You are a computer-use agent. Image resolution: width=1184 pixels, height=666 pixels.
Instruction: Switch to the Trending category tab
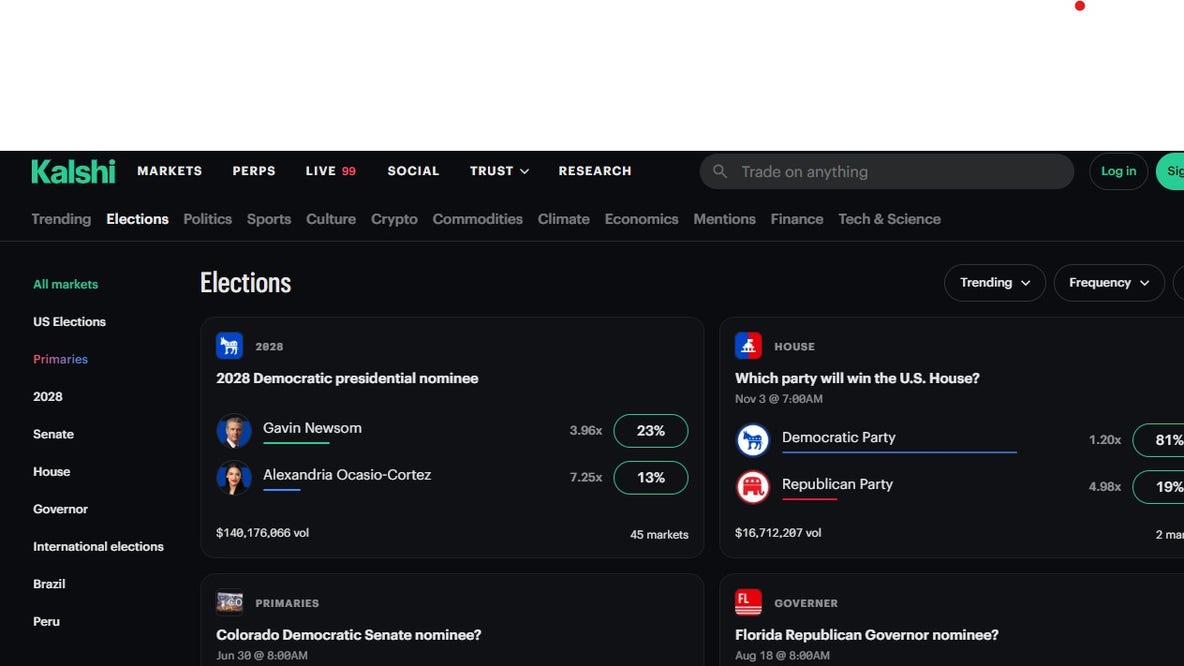(61, 219)
